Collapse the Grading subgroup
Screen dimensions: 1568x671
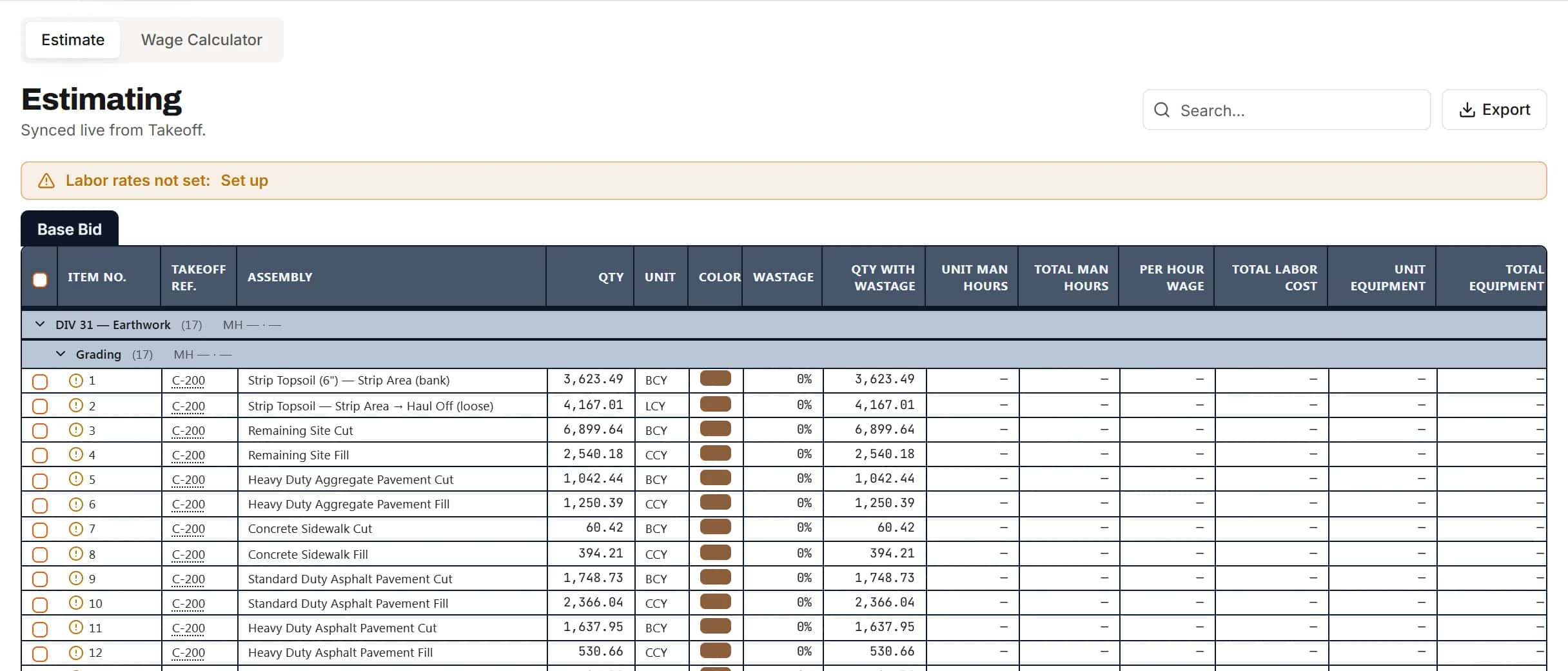coord(61,354)
